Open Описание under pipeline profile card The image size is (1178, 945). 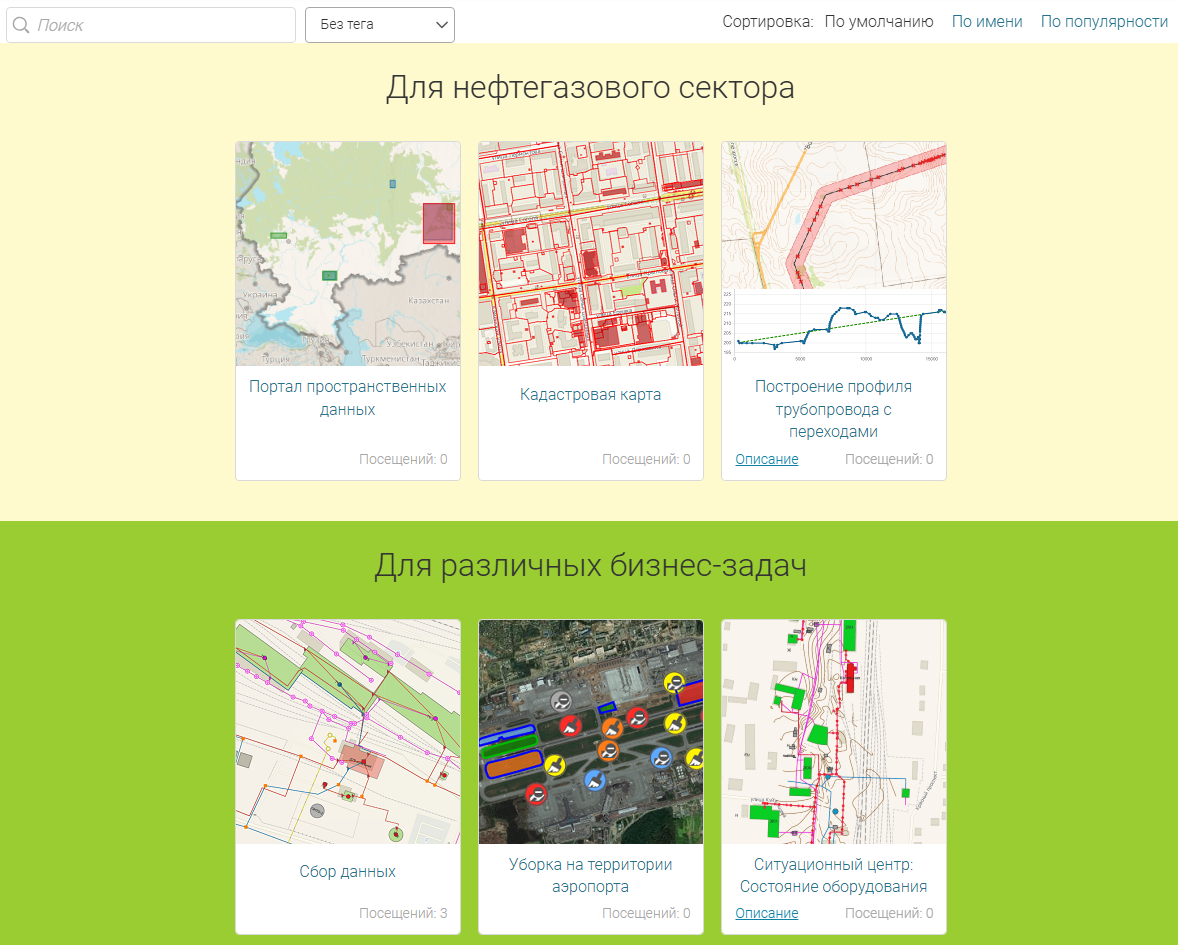coord(767,460)
